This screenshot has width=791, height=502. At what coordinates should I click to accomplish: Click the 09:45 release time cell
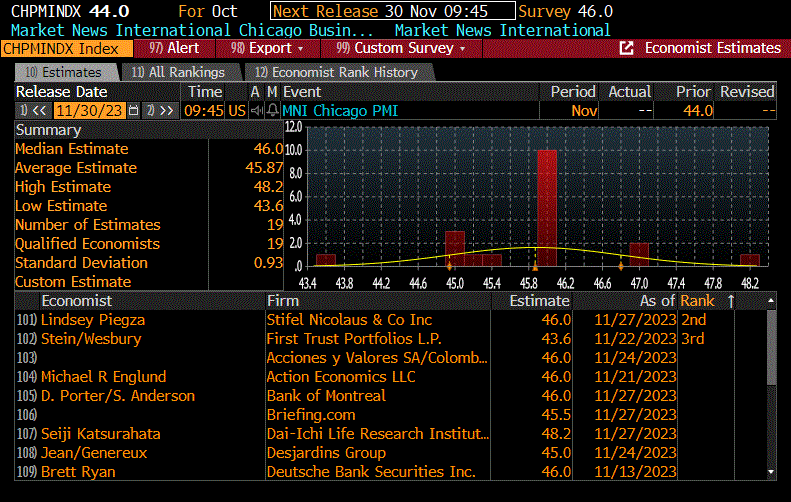tap(203, 110)
